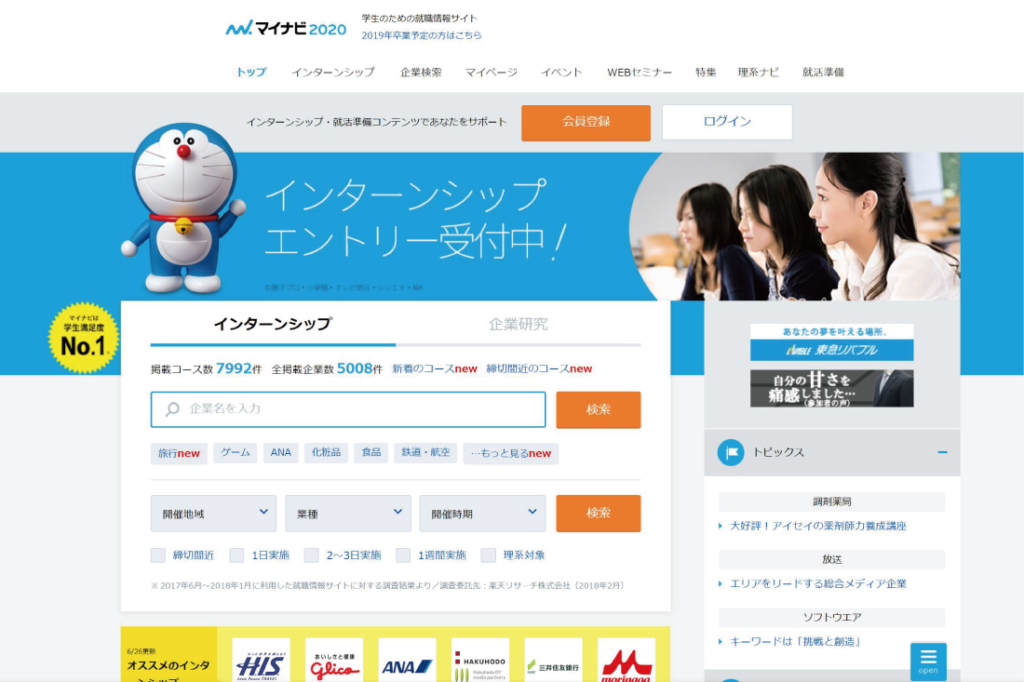Click the マイナビ2020 logo
This screenshot has width=1024, height=682.
[286, 28]
